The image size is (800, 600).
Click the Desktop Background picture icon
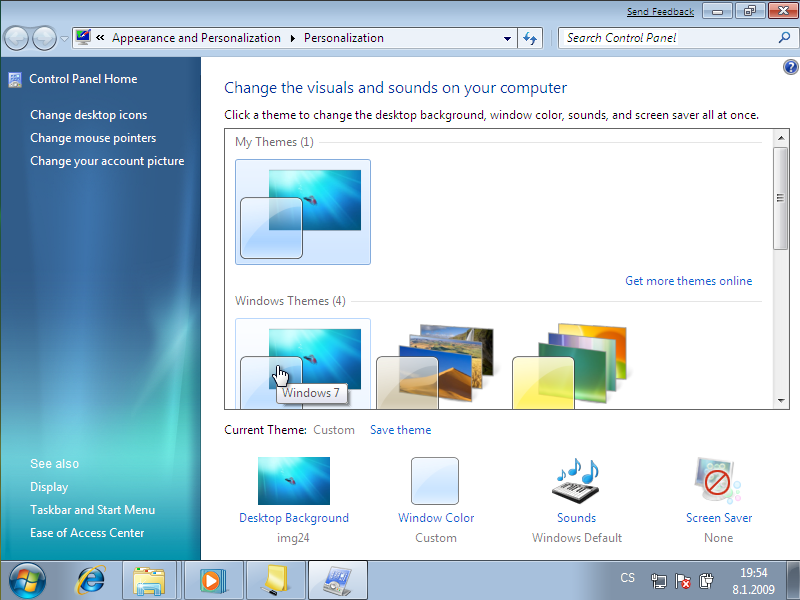294,481
